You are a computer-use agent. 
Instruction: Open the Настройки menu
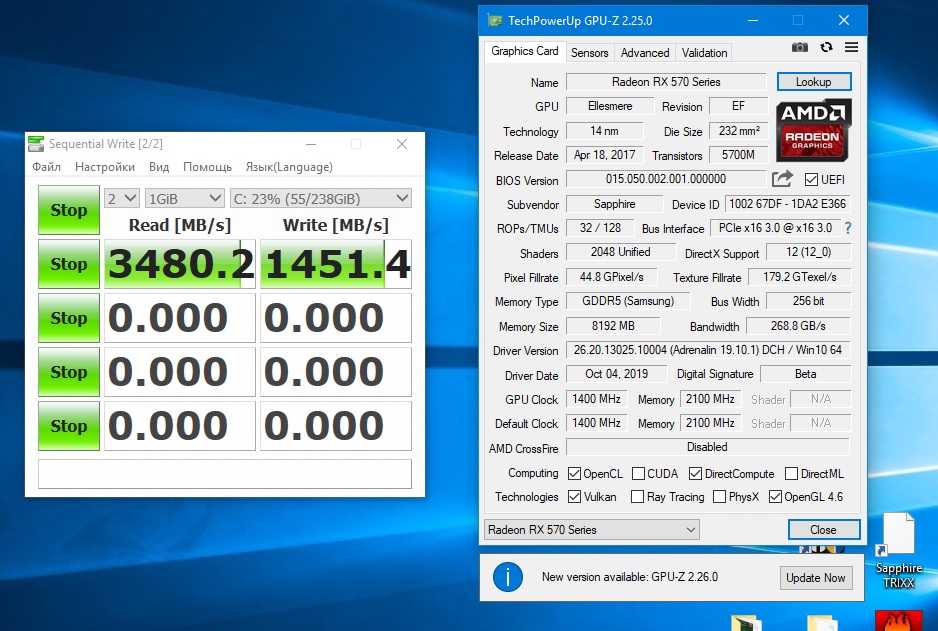coord(105,167)
